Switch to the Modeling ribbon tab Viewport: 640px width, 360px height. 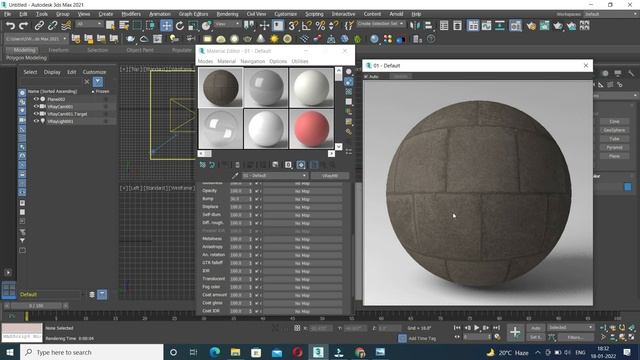pos(24,50)
